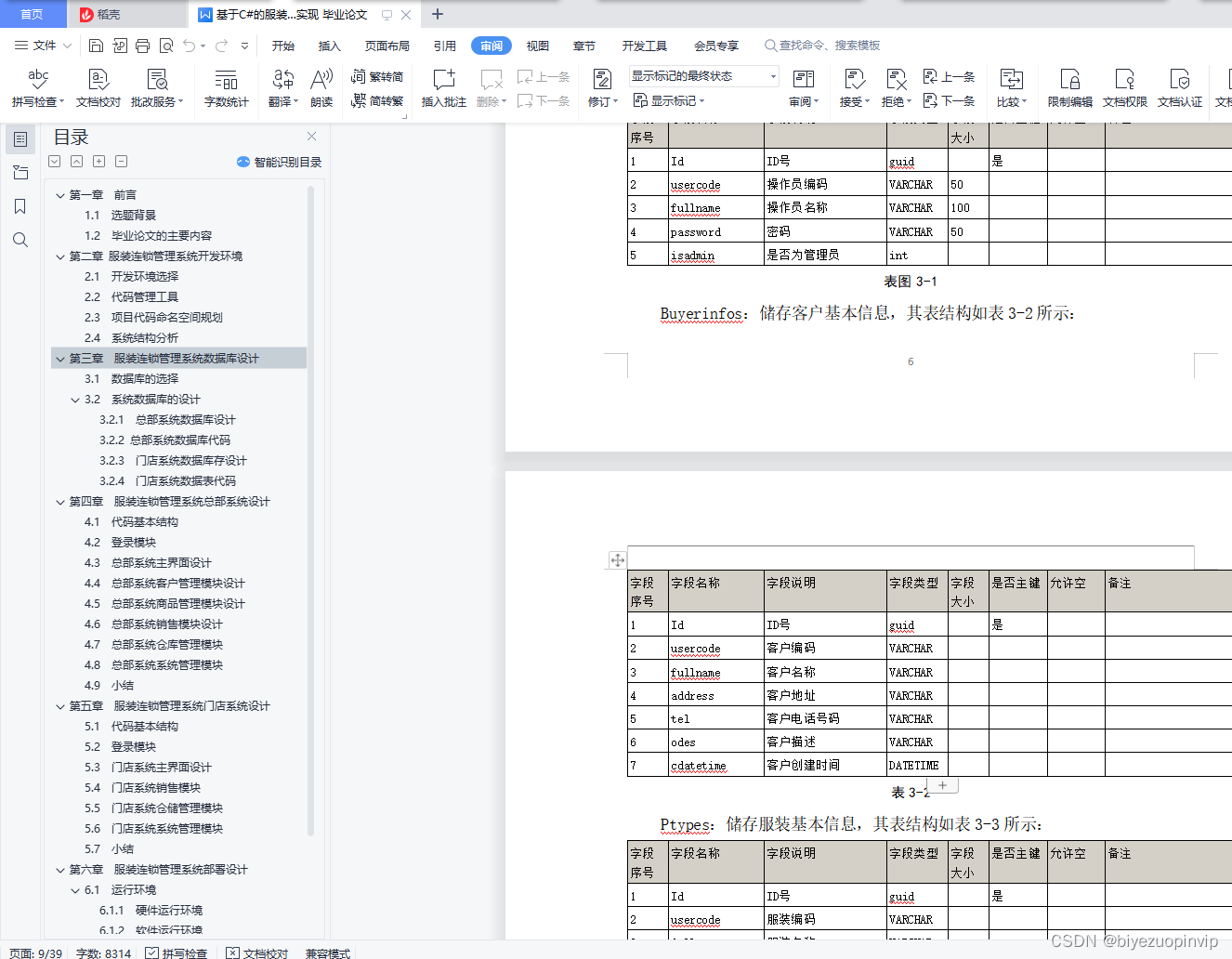
Task: Jump to 3.2.3 门店系统数据库存设计
Action: [173, 461]
